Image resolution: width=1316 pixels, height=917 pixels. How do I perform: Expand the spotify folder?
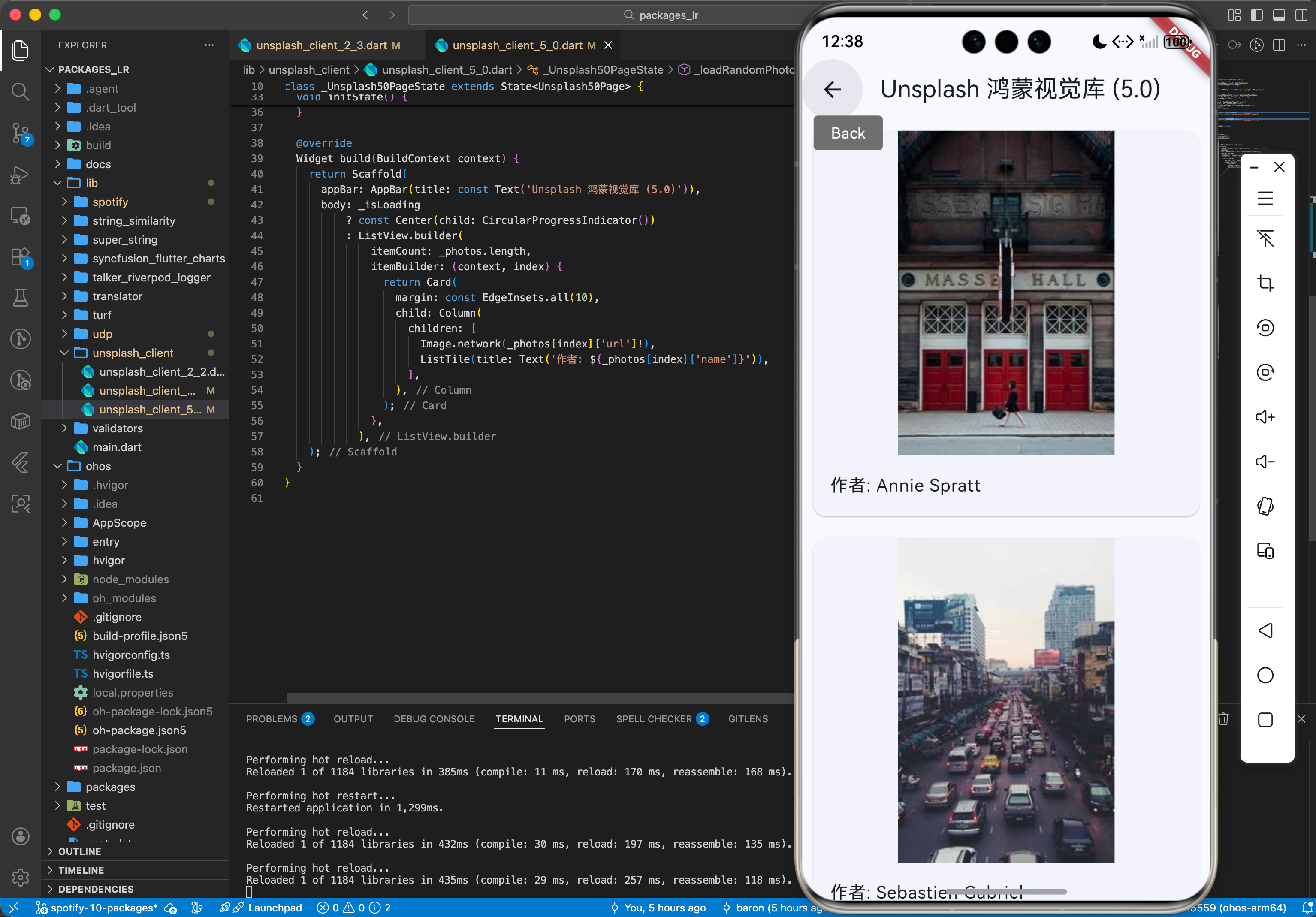click(x=110, y=202)
